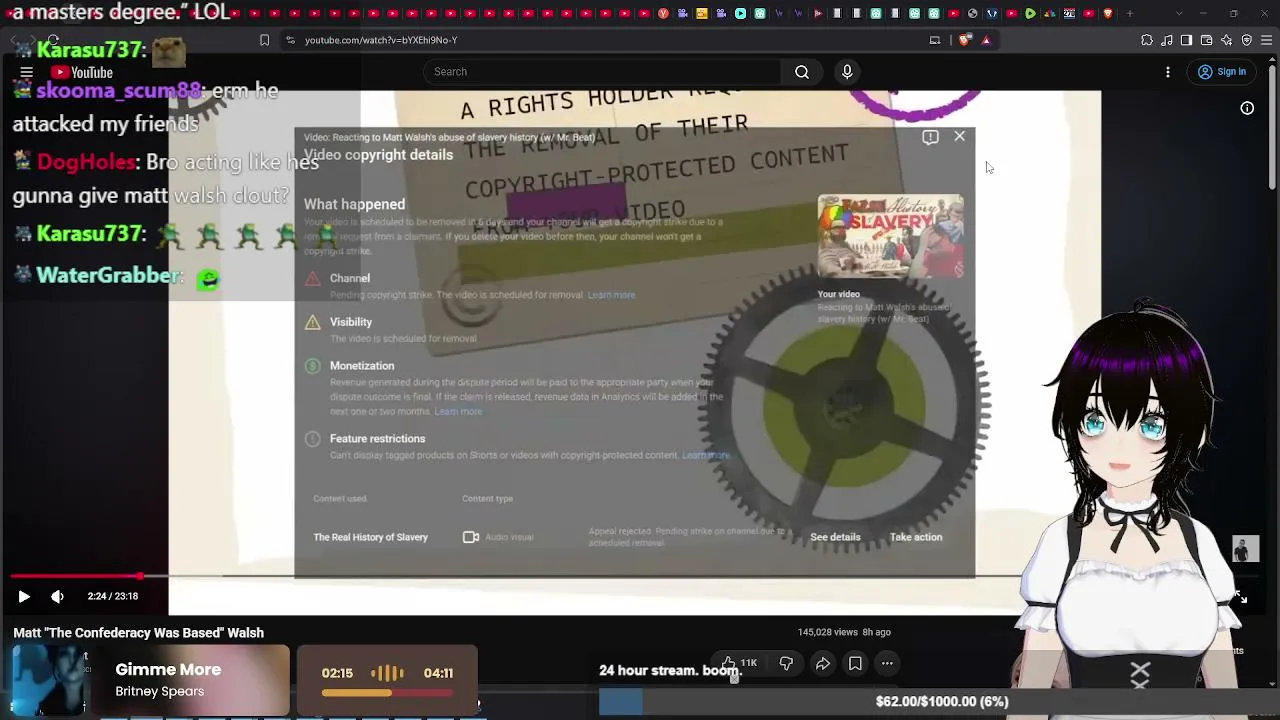This screenshot has width=1280, height=720.
Task: Go to the YouTube home logo
Action: pos(82,72)
